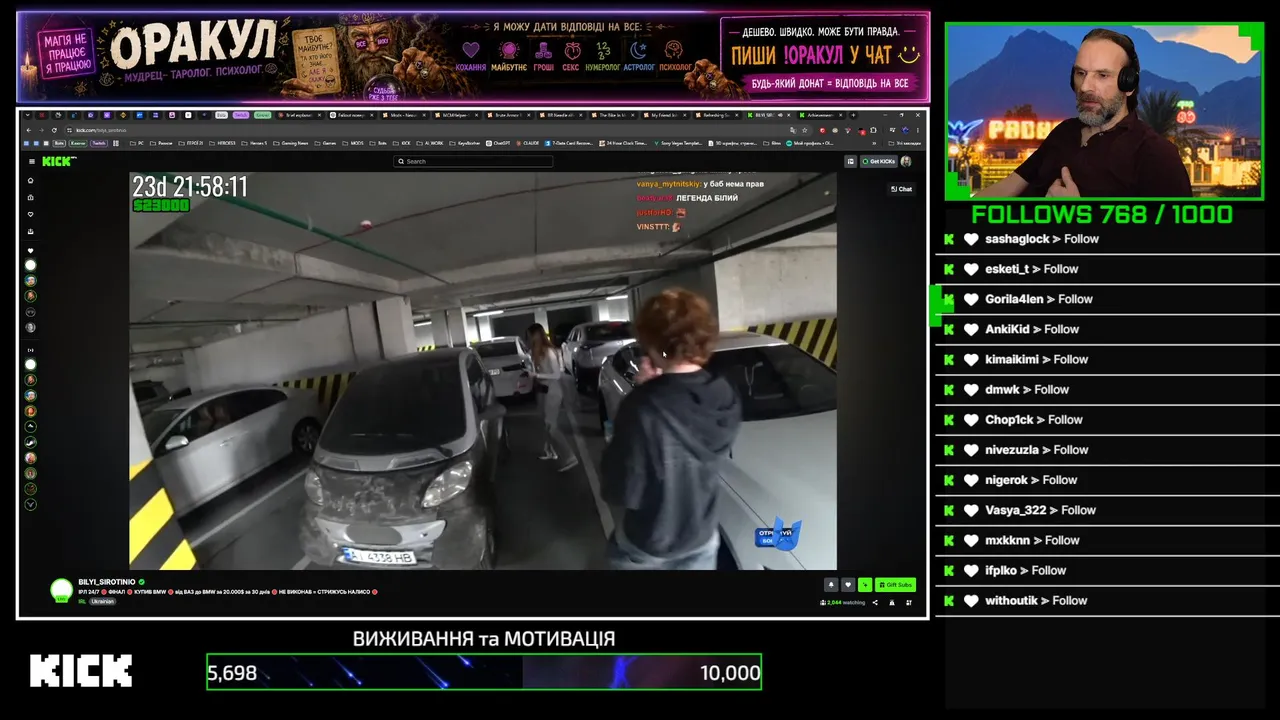
Task: Click the mxkknn follow alert row
Action: (1107, 540)
